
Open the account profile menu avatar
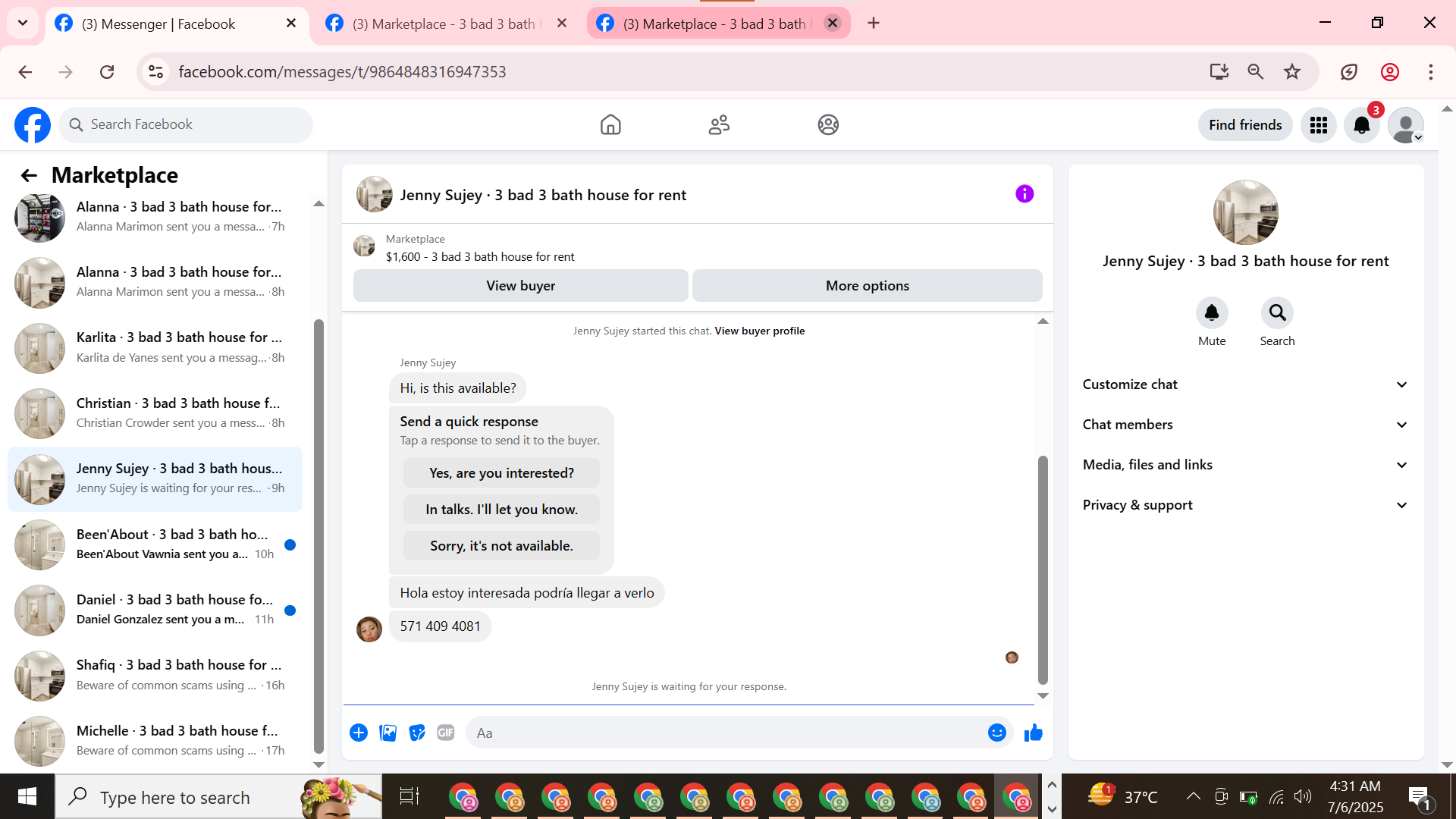(x=1406, y=125)
